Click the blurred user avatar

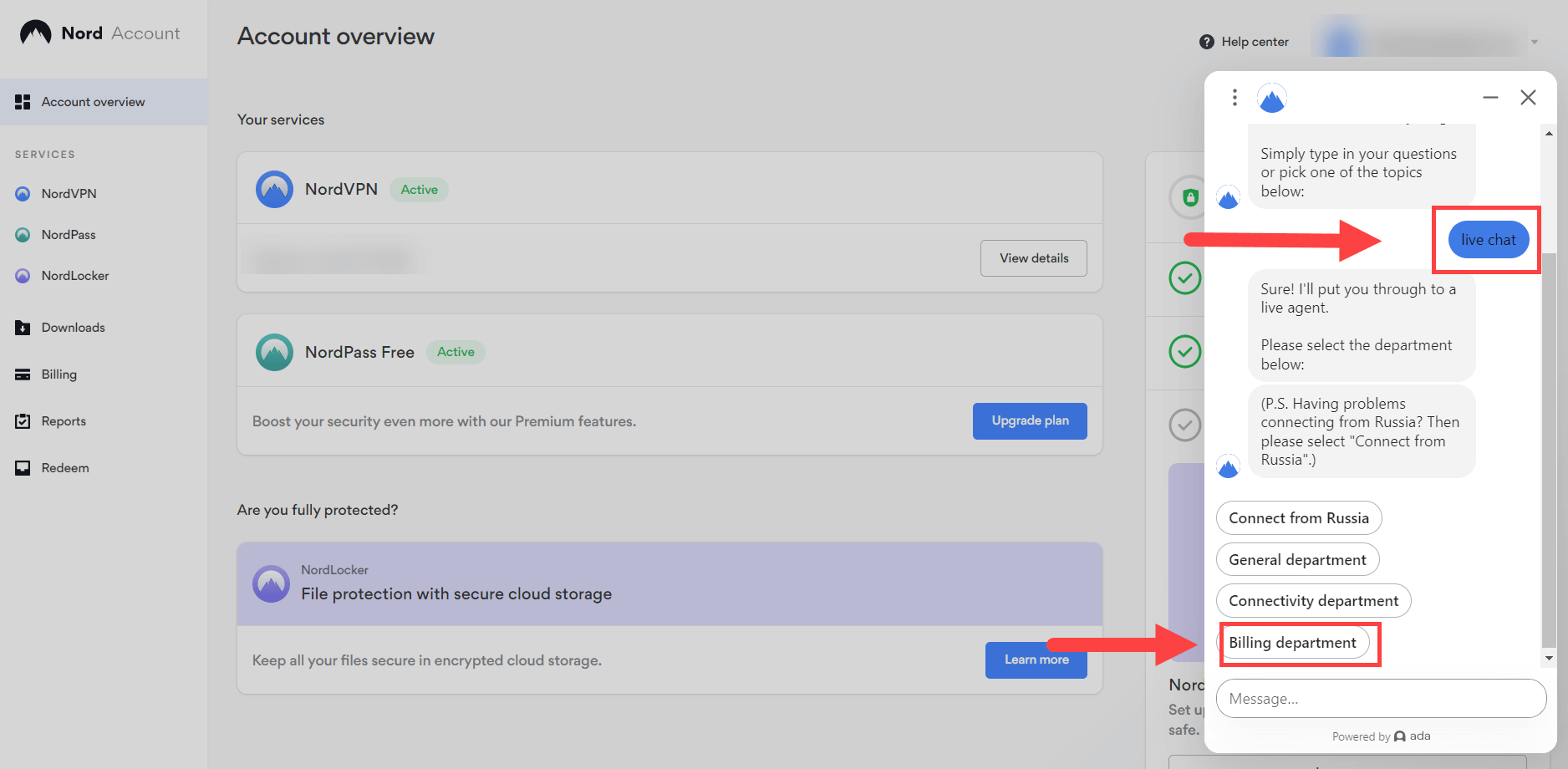(x=1341, y=42)
